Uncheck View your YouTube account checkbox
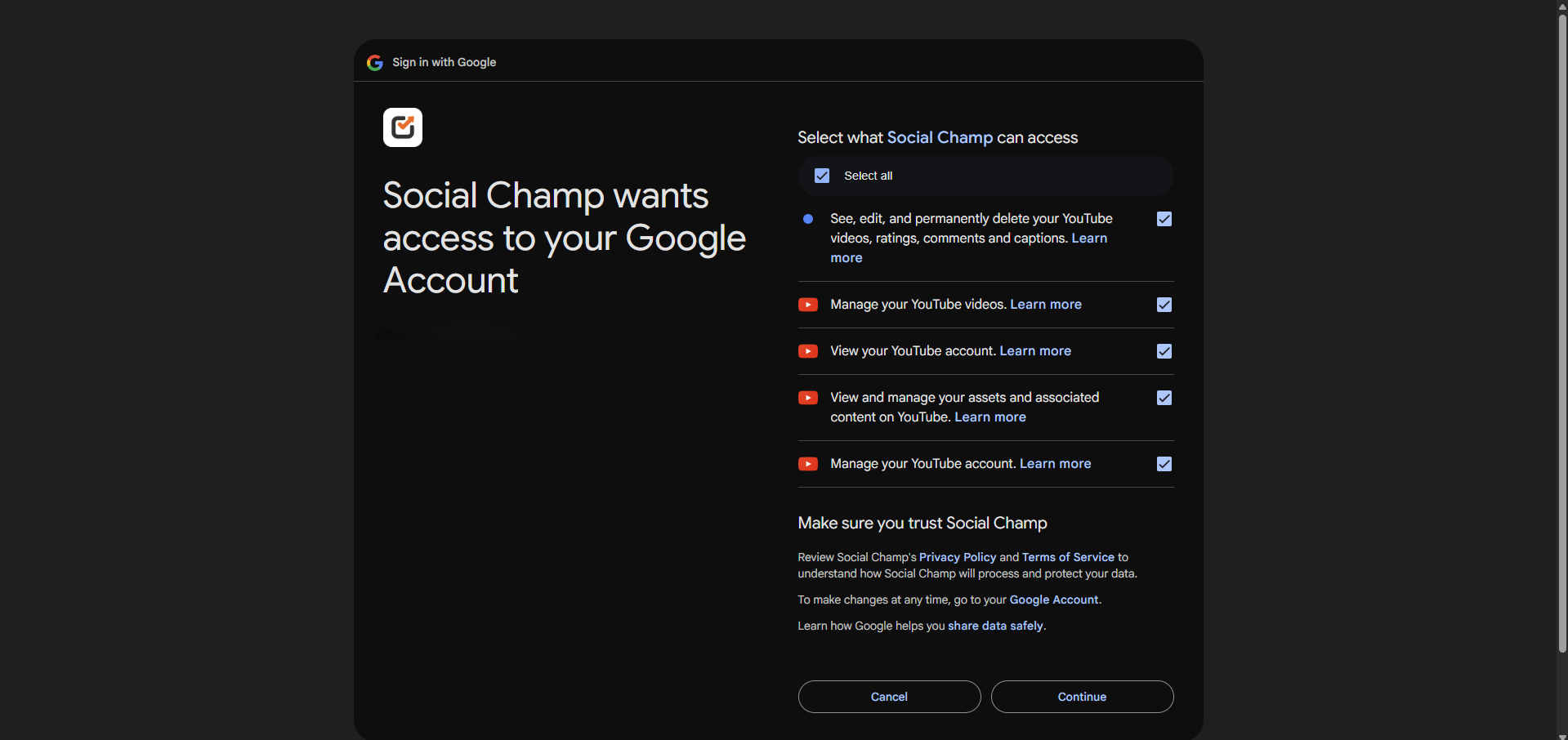 coord(1164,351)
